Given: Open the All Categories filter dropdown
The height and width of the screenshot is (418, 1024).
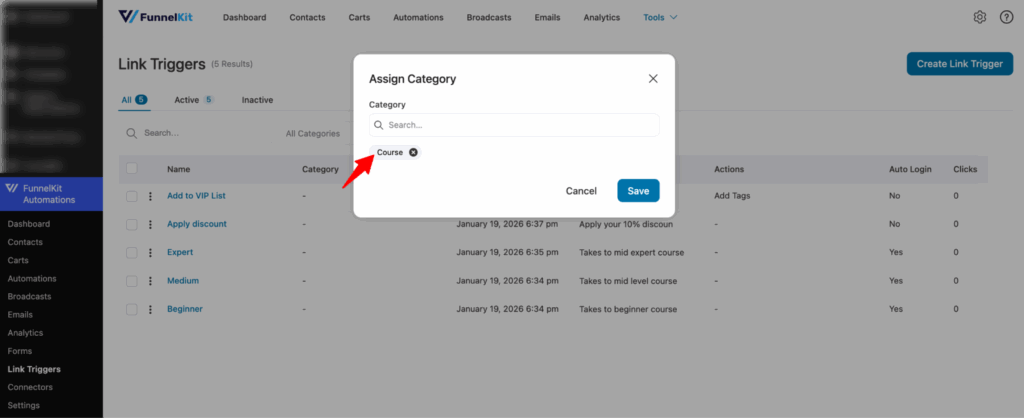Looking at the screenshot, I should (313, 133).
